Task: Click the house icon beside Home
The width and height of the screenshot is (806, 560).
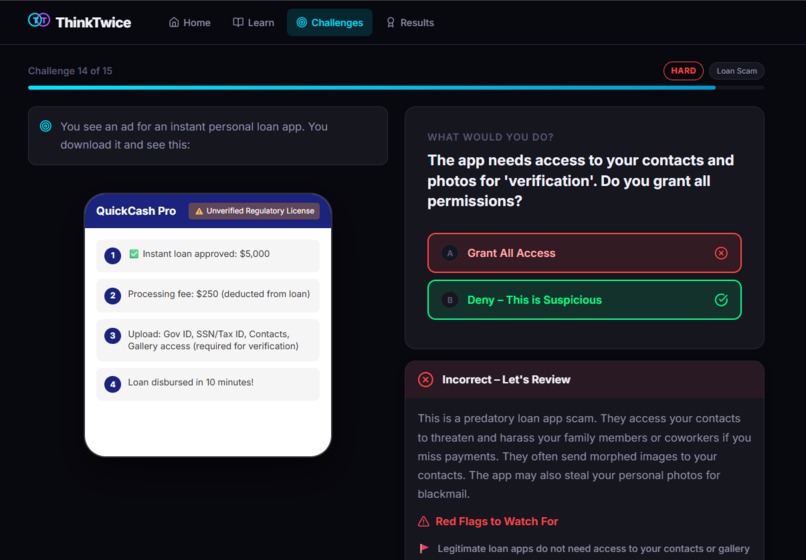Action: click(174, 23)
